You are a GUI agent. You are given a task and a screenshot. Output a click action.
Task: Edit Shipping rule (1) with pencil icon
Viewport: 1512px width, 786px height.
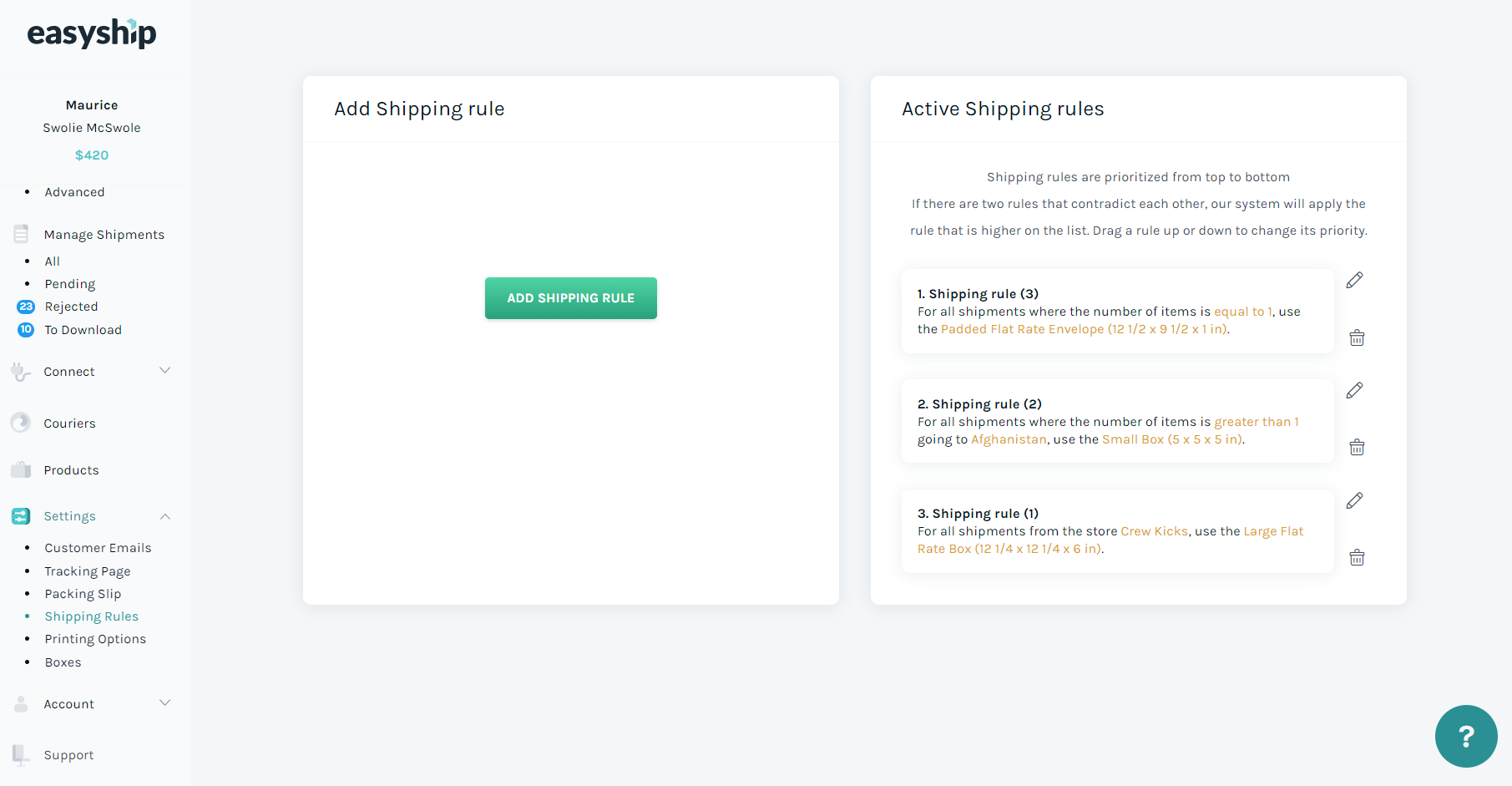[x=1354, y=501]
